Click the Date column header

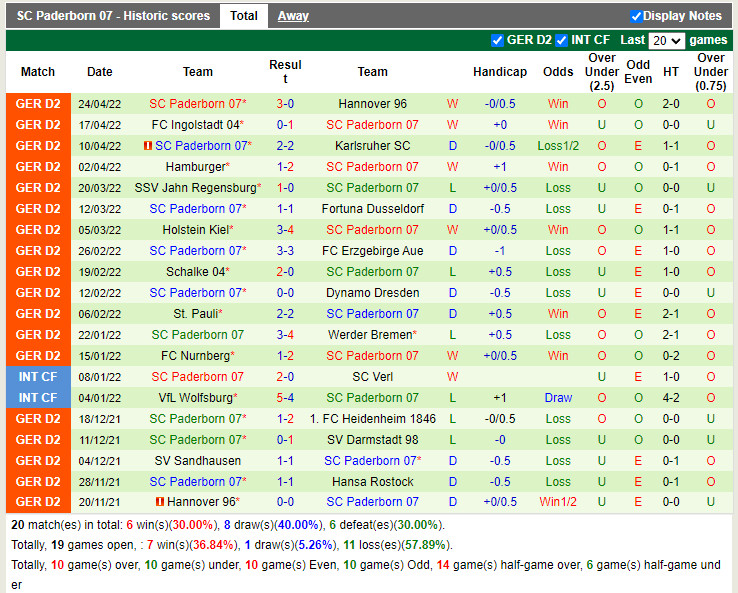[x=100, y=72]
